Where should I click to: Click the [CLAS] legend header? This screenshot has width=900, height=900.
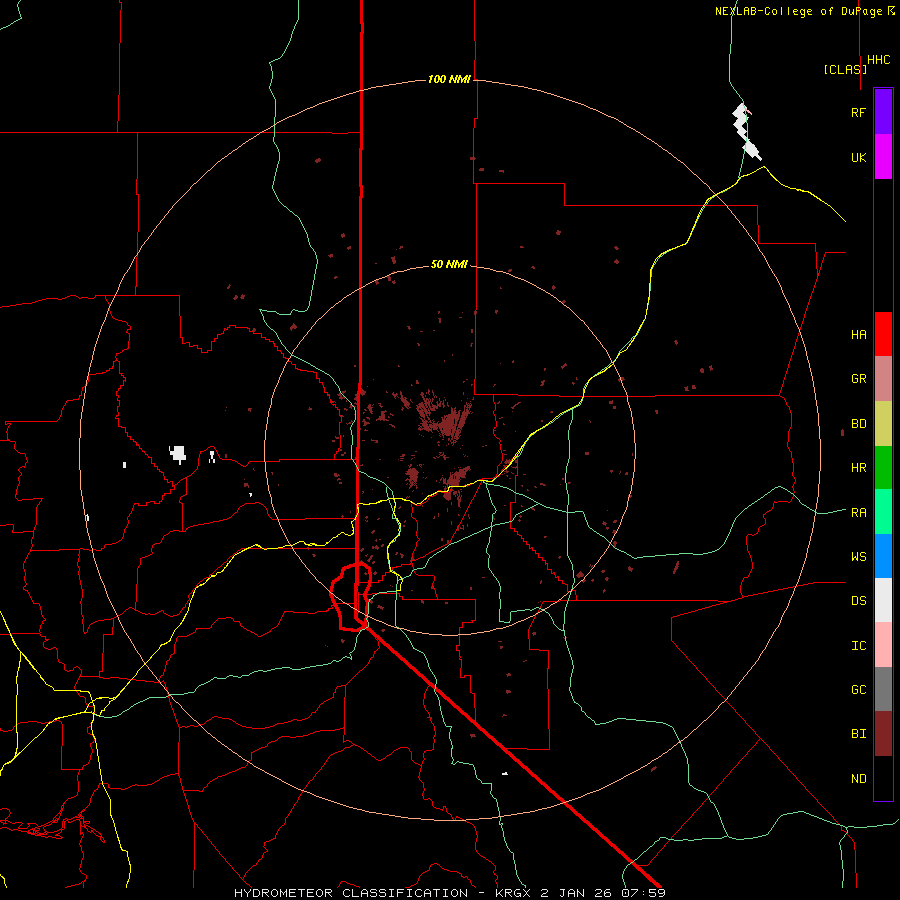845,69
